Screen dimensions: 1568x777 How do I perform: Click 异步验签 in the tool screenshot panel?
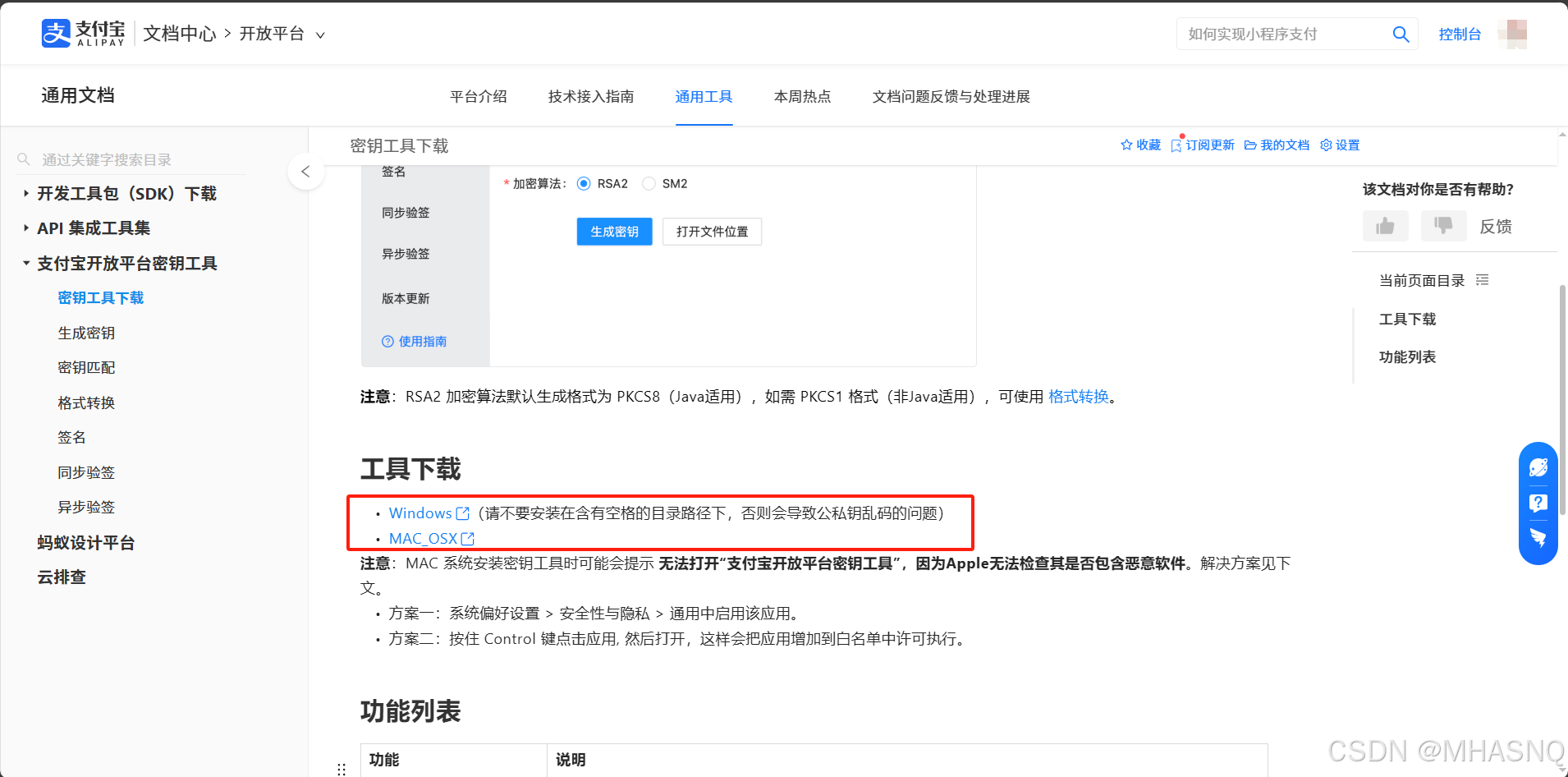point(406,254)
